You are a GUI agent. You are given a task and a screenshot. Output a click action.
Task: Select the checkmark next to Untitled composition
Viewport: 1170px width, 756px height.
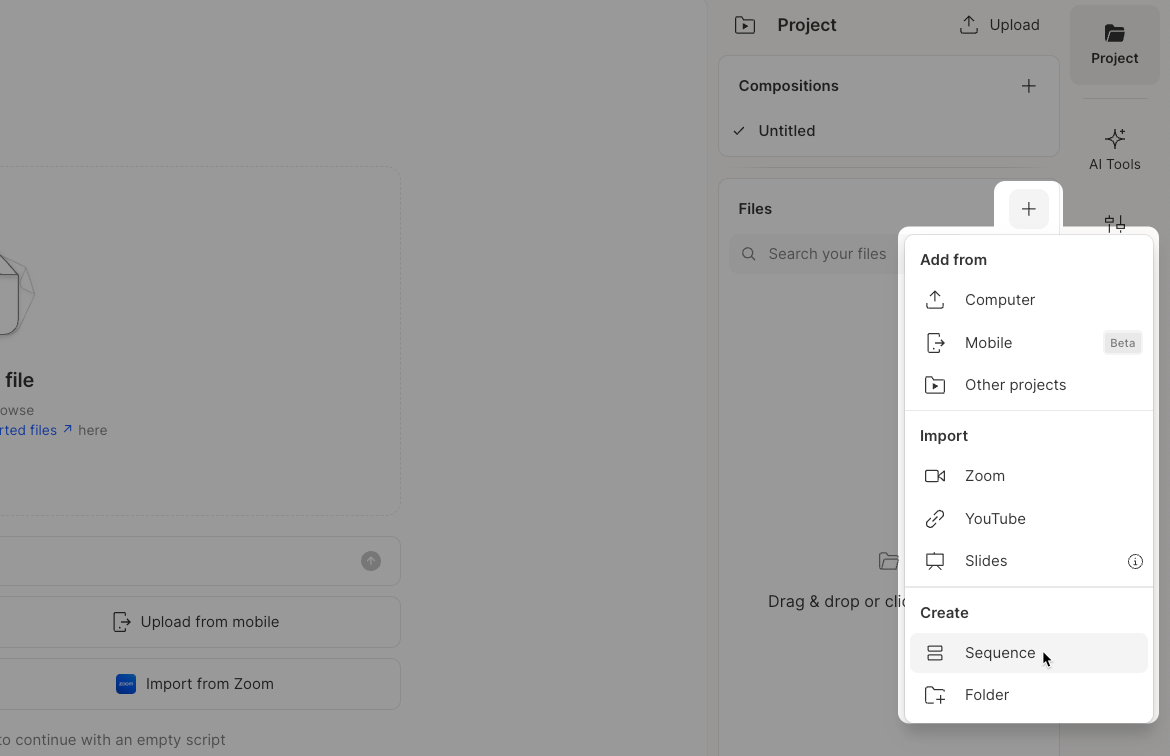738,130
